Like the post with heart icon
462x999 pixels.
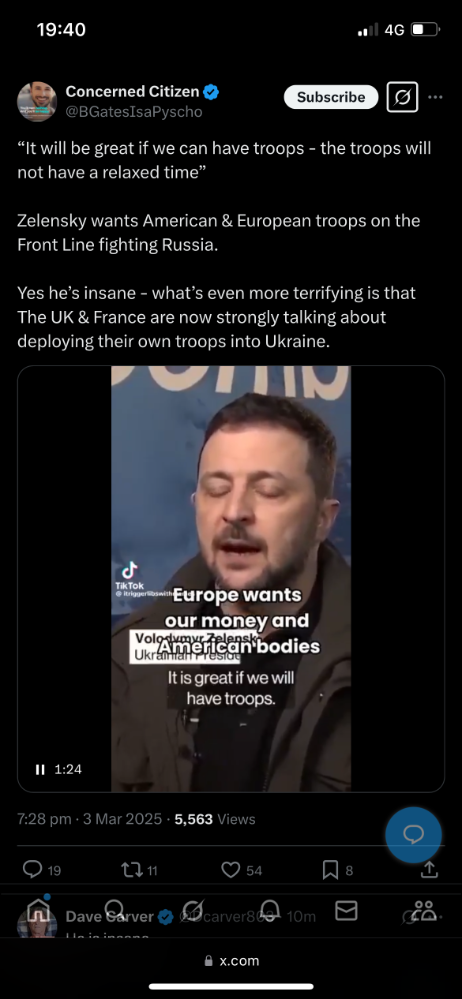230,870
